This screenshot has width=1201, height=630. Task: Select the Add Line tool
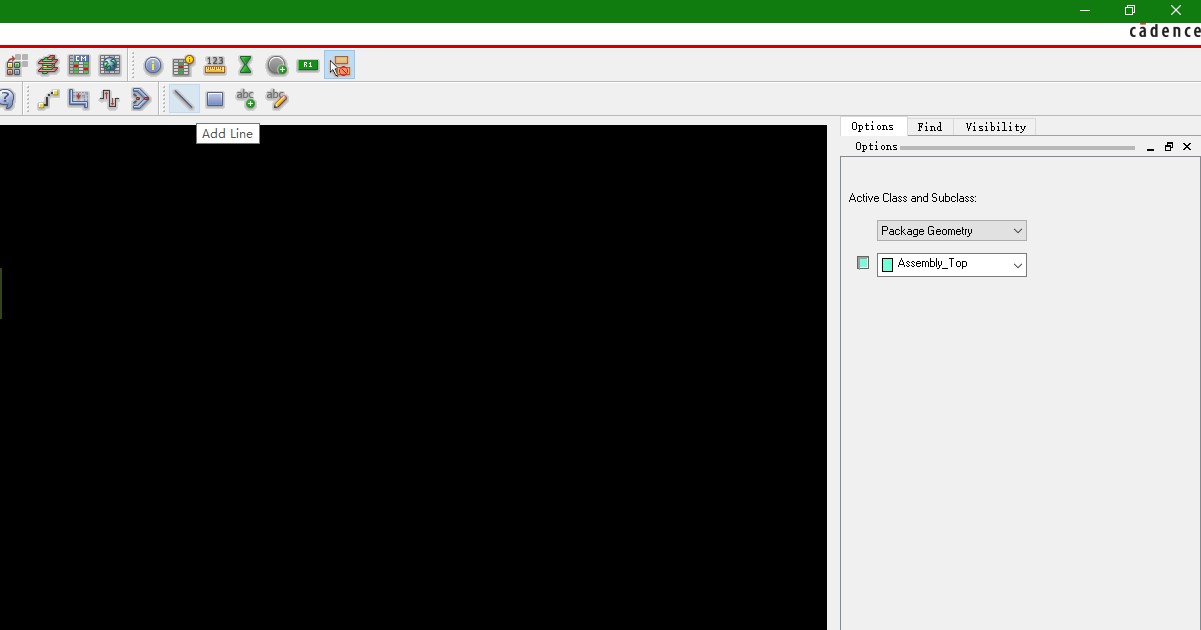(183, 99)
